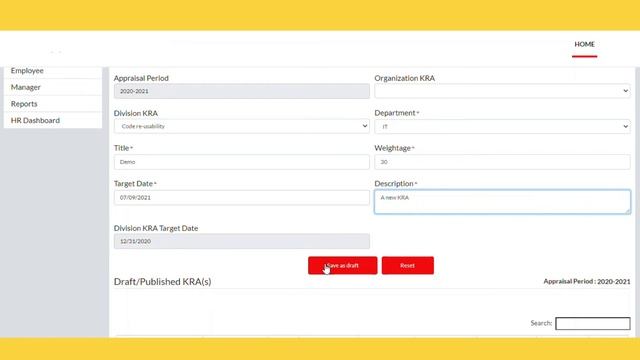
Task: Click the Appraisal Period : 2020-2021 text
Action: (x=587, y=281)
